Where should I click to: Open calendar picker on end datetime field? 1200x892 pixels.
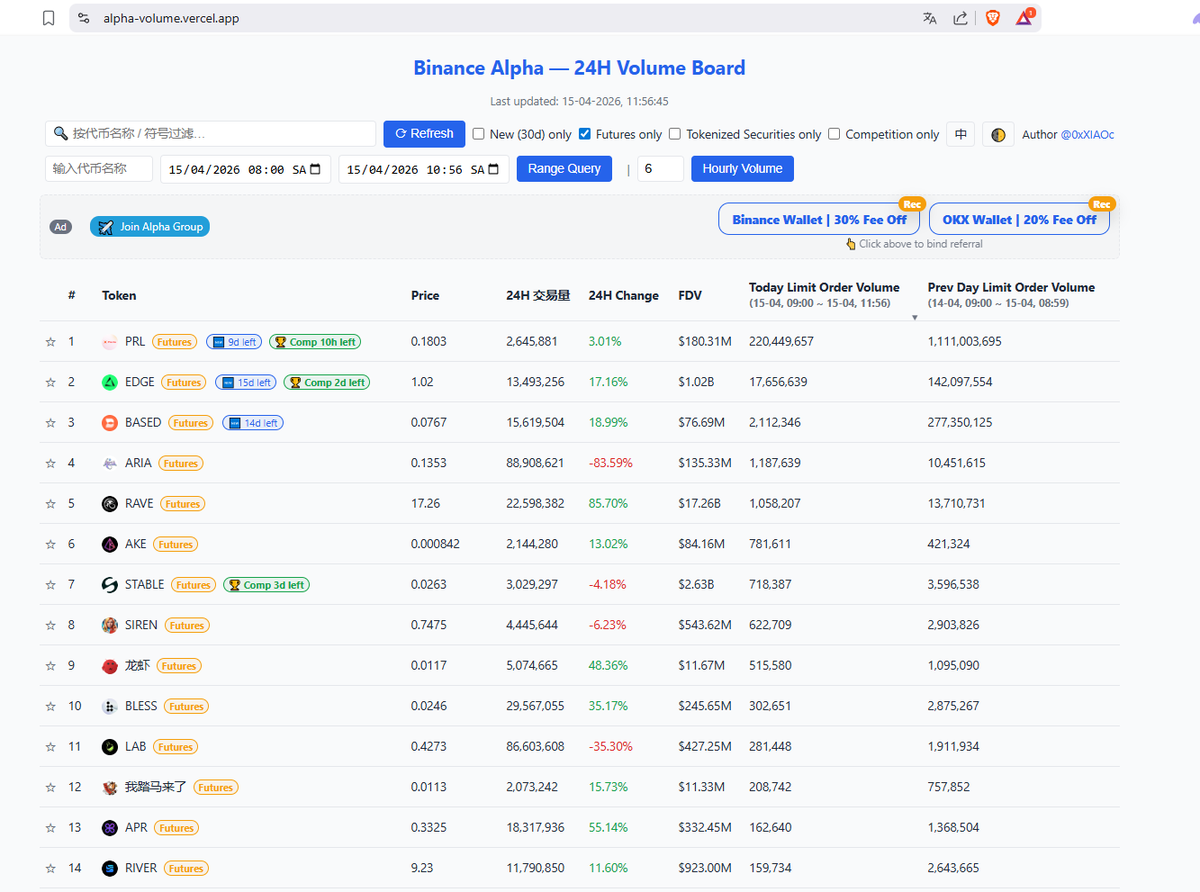495,170
